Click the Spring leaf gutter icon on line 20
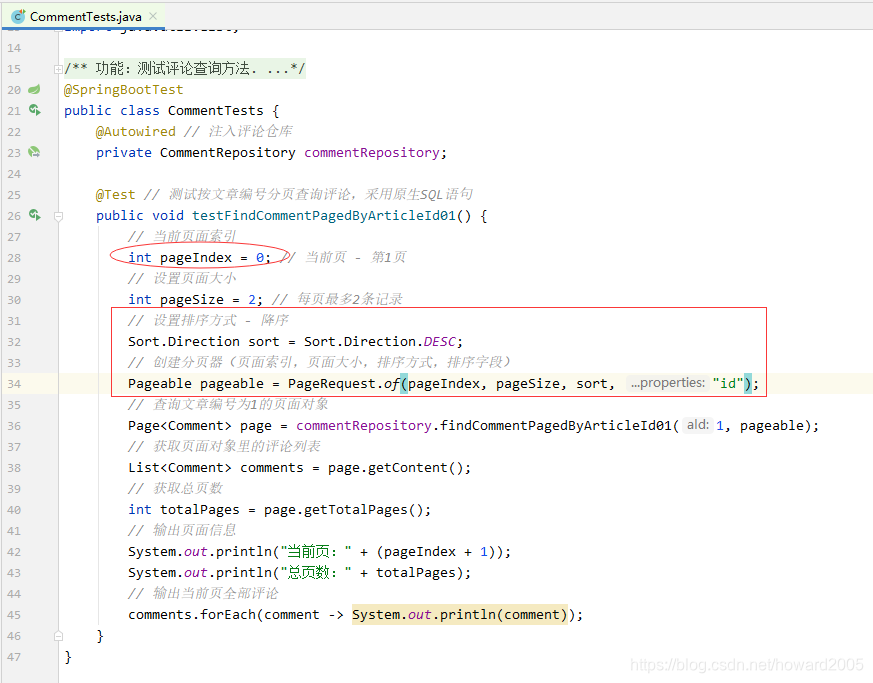 click(35, 89)
